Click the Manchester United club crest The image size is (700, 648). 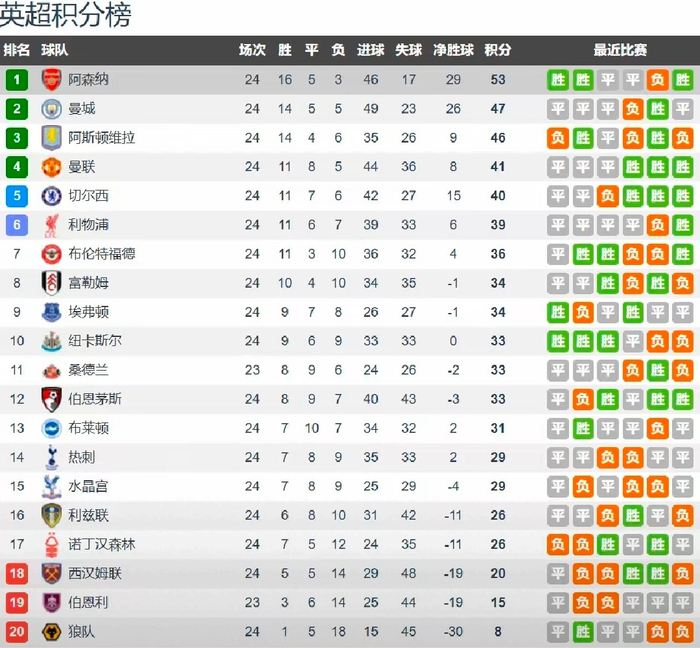(51, 167)
